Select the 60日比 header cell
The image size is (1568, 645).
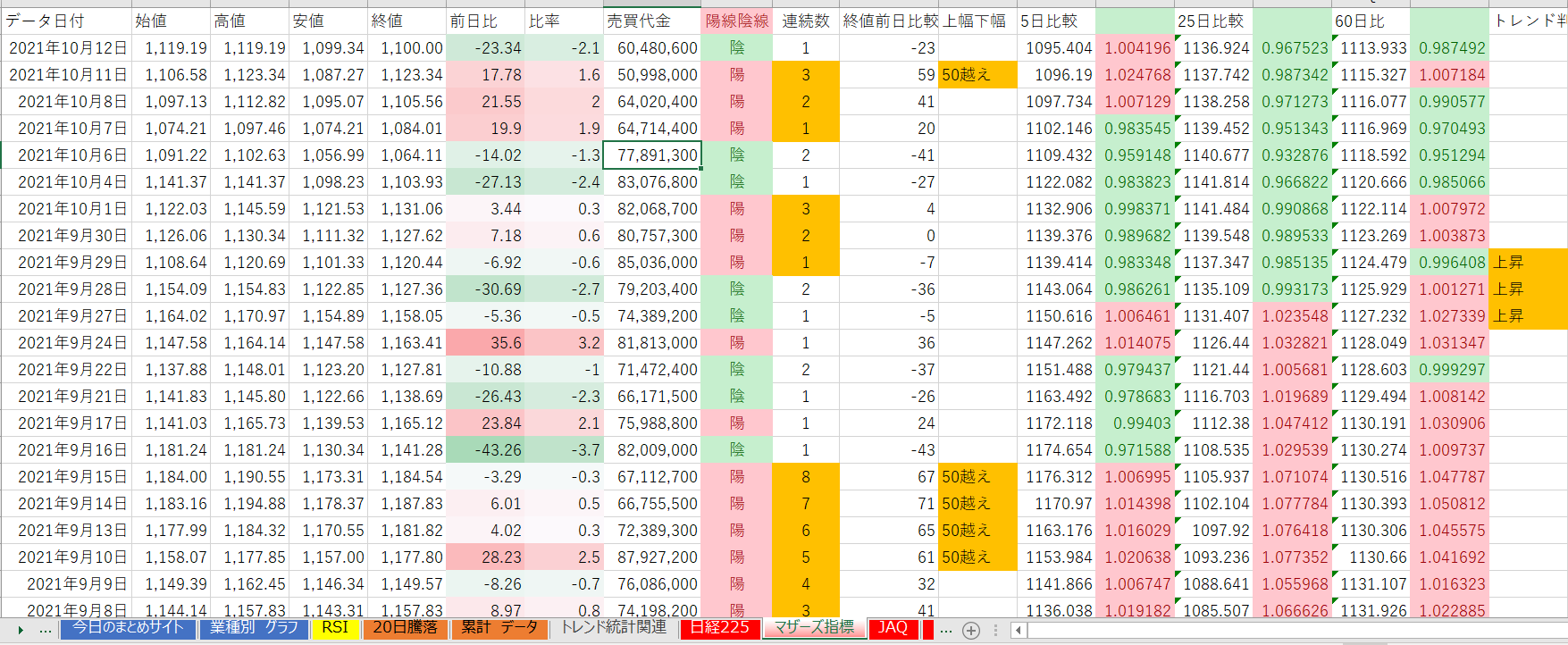[x=1370, y=21]
